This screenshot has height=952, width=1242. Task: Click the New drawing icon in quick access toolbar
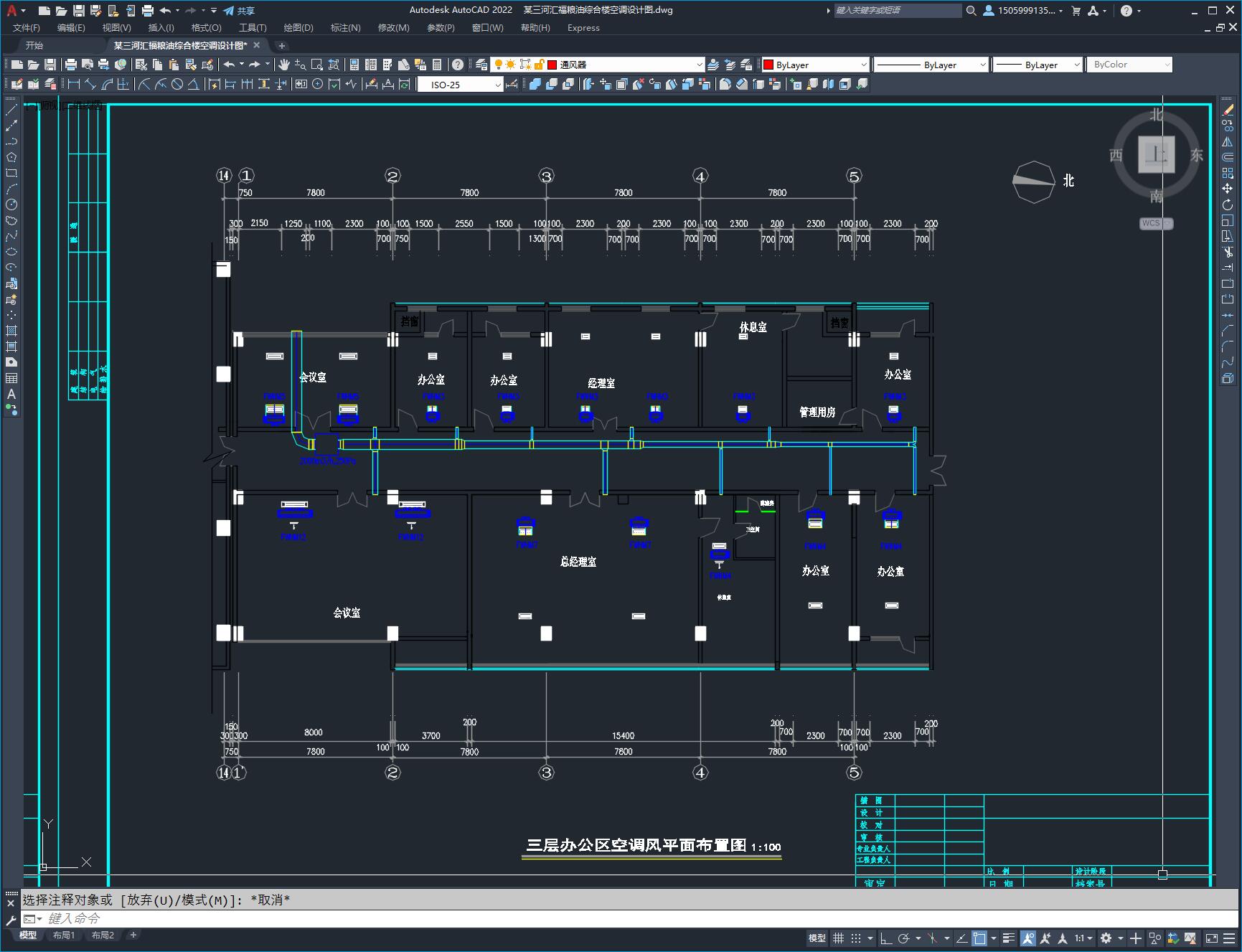pos(44,11)
